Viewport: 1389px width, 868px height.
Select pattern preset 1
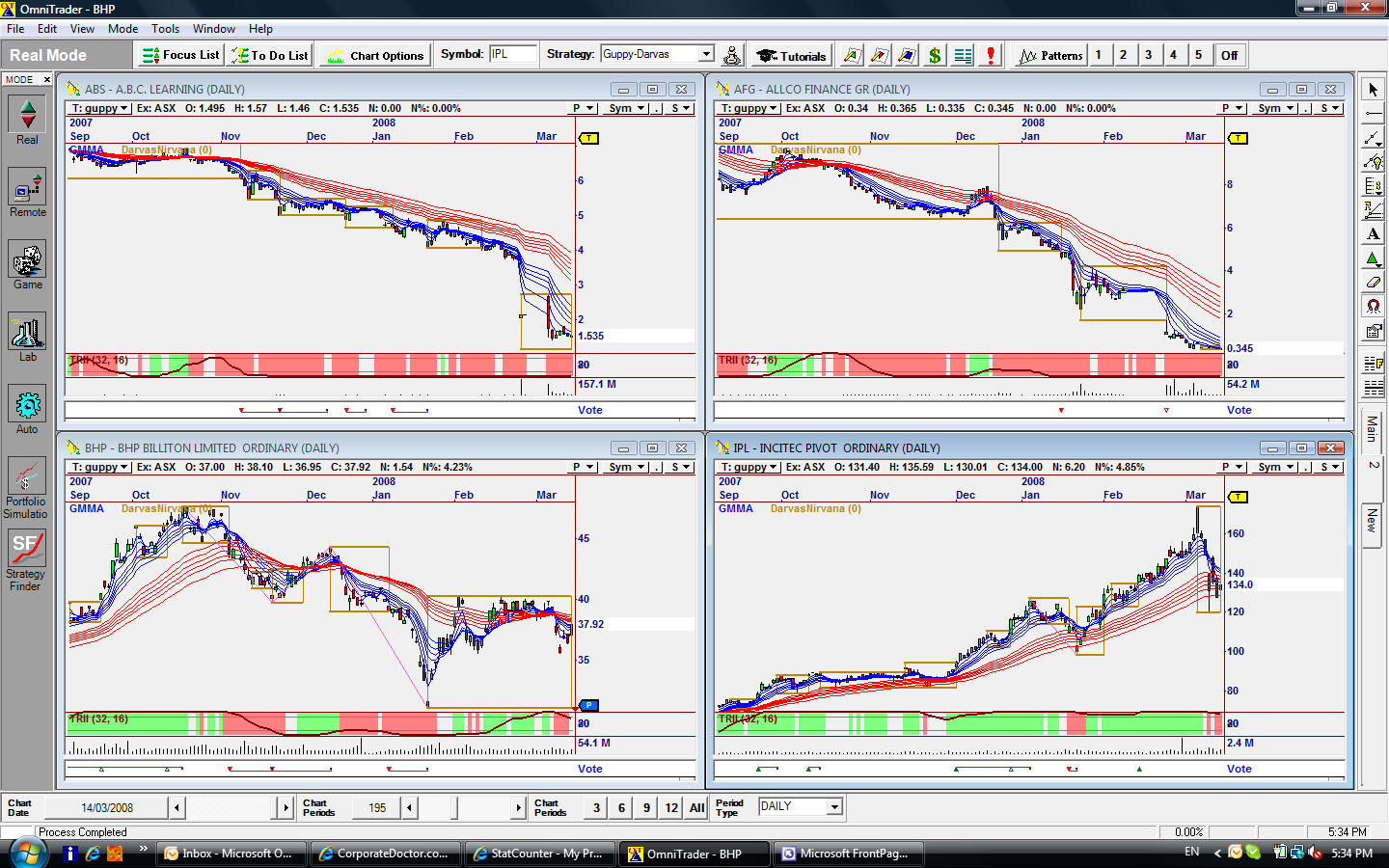[1098, 55]
